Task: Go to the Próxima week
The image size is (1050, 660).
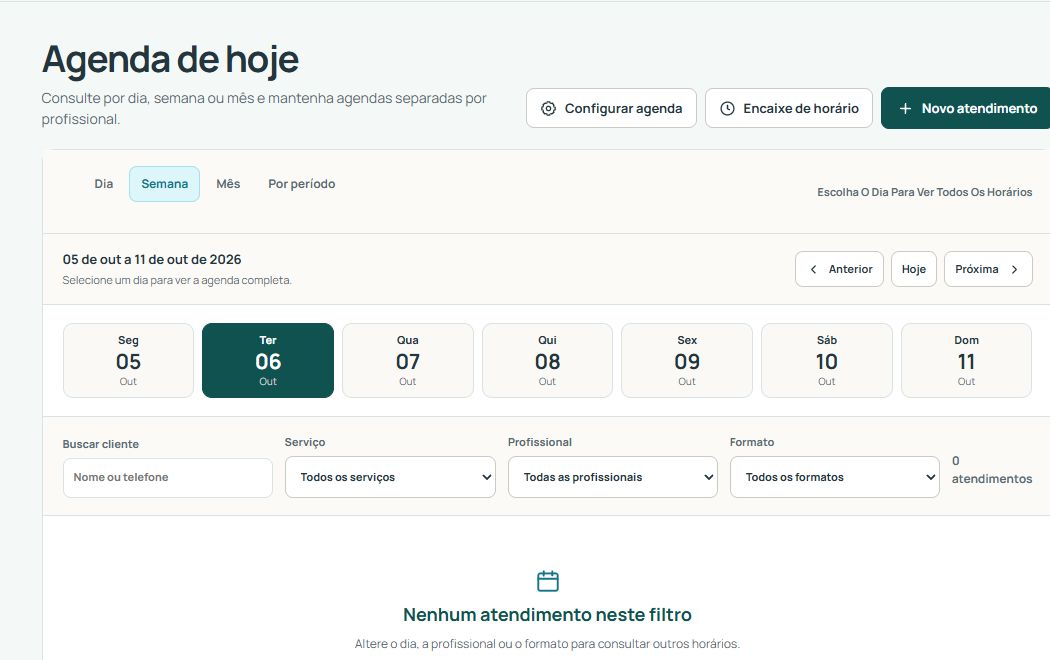Action: click(988, 269)
